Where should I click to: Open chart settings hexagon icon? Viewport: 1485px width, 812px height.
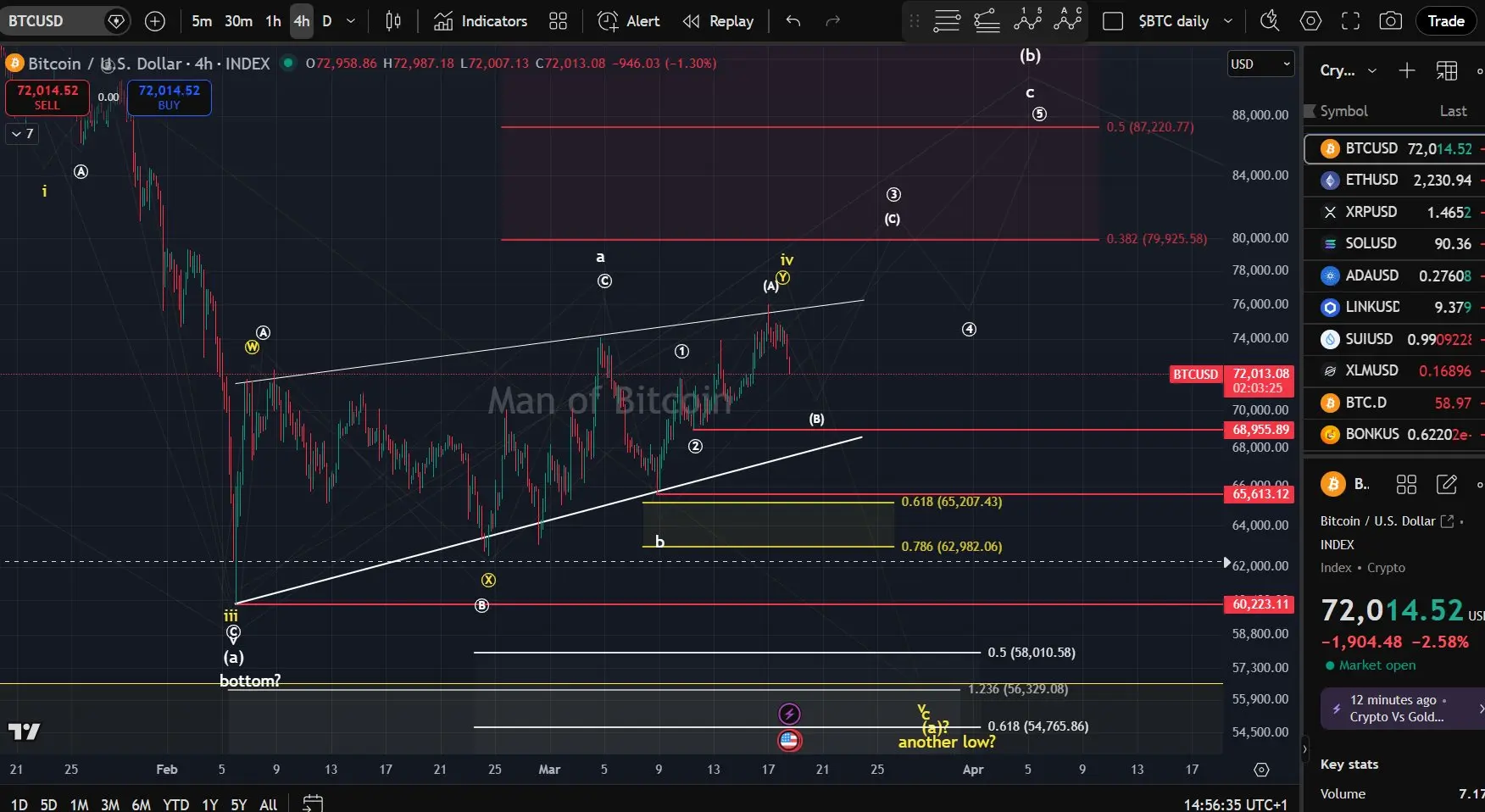1310,21
